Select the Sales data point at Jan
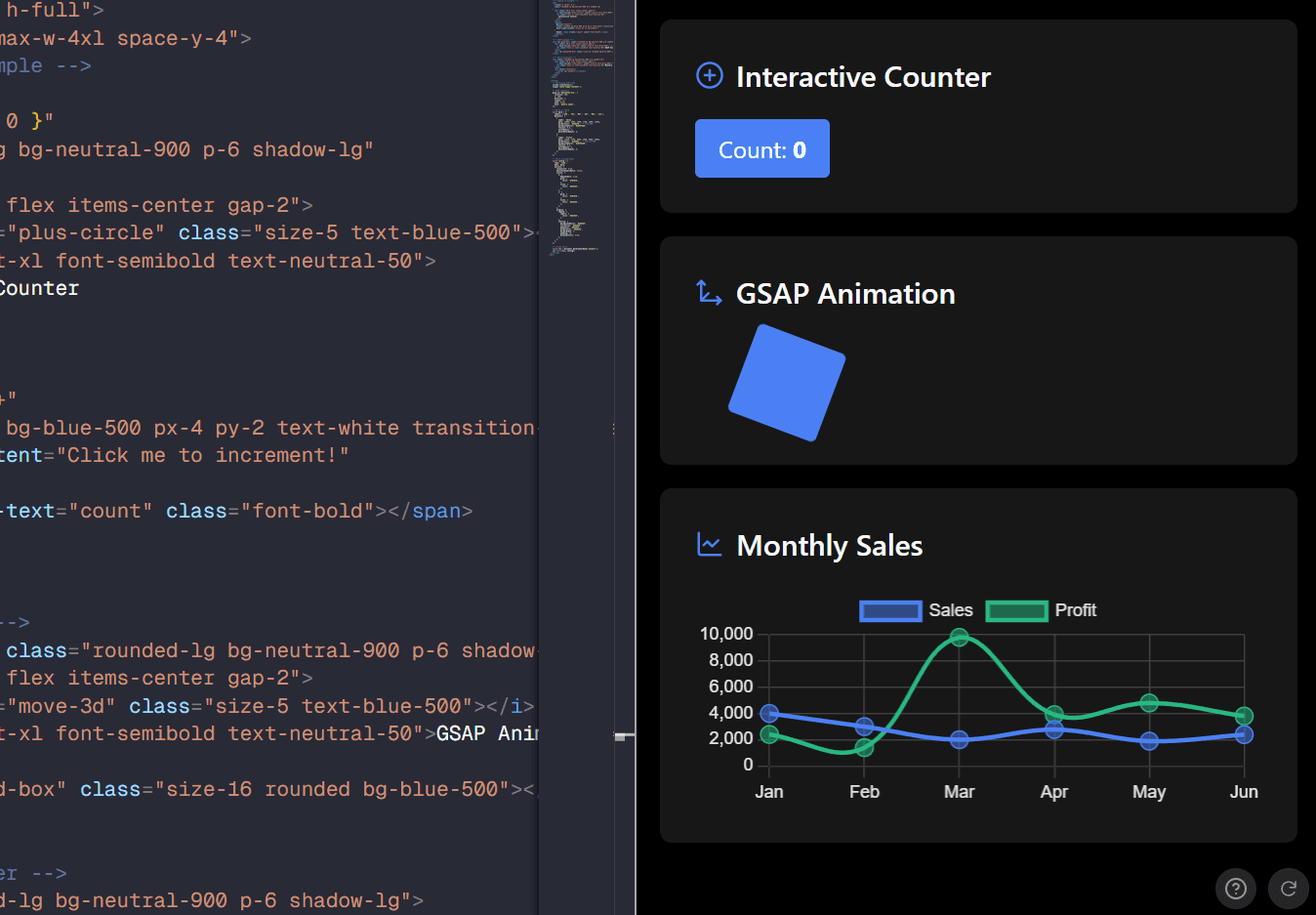Viewport: 1316px width, 915px height. pos(769,714)
